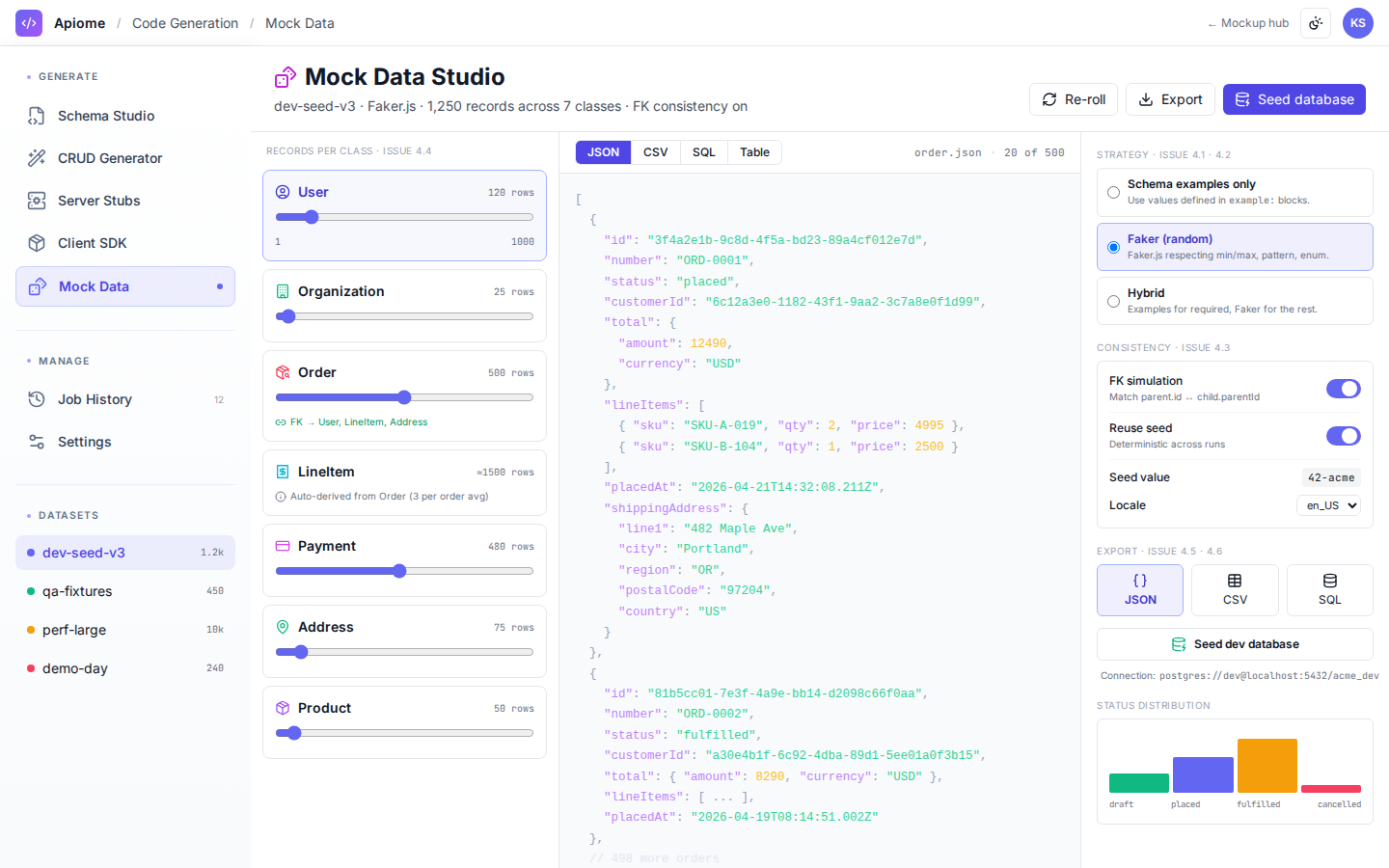Click the dice icon beside Mock Data Studio
The height and width of the screenshot is (868, 1389).
click(x=286, y=77)
